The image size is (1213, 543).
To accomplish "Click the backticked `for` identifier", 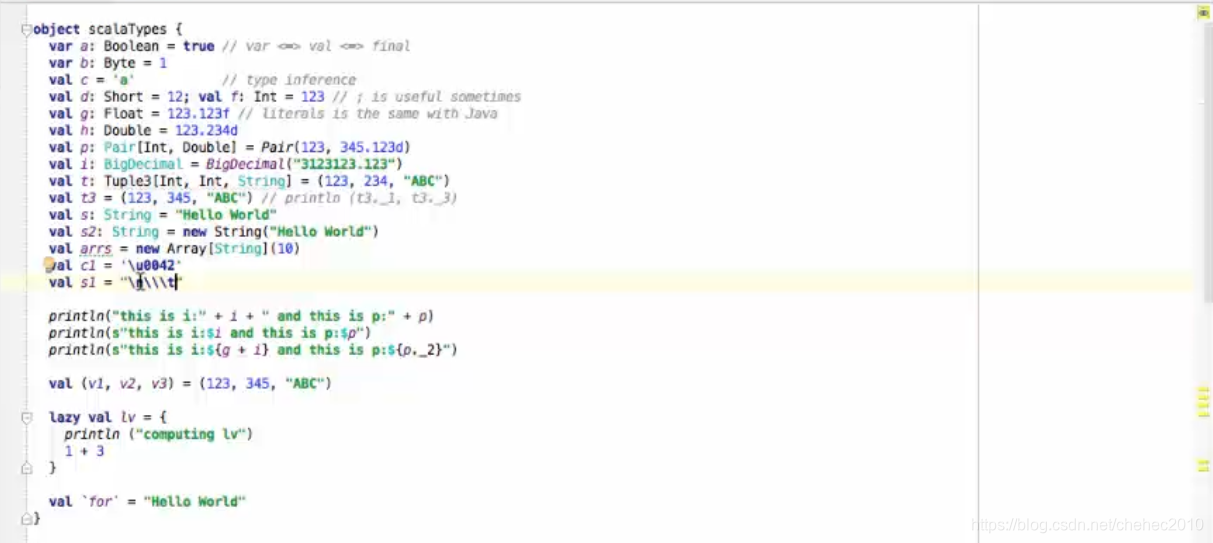I will tap(98, 502).
